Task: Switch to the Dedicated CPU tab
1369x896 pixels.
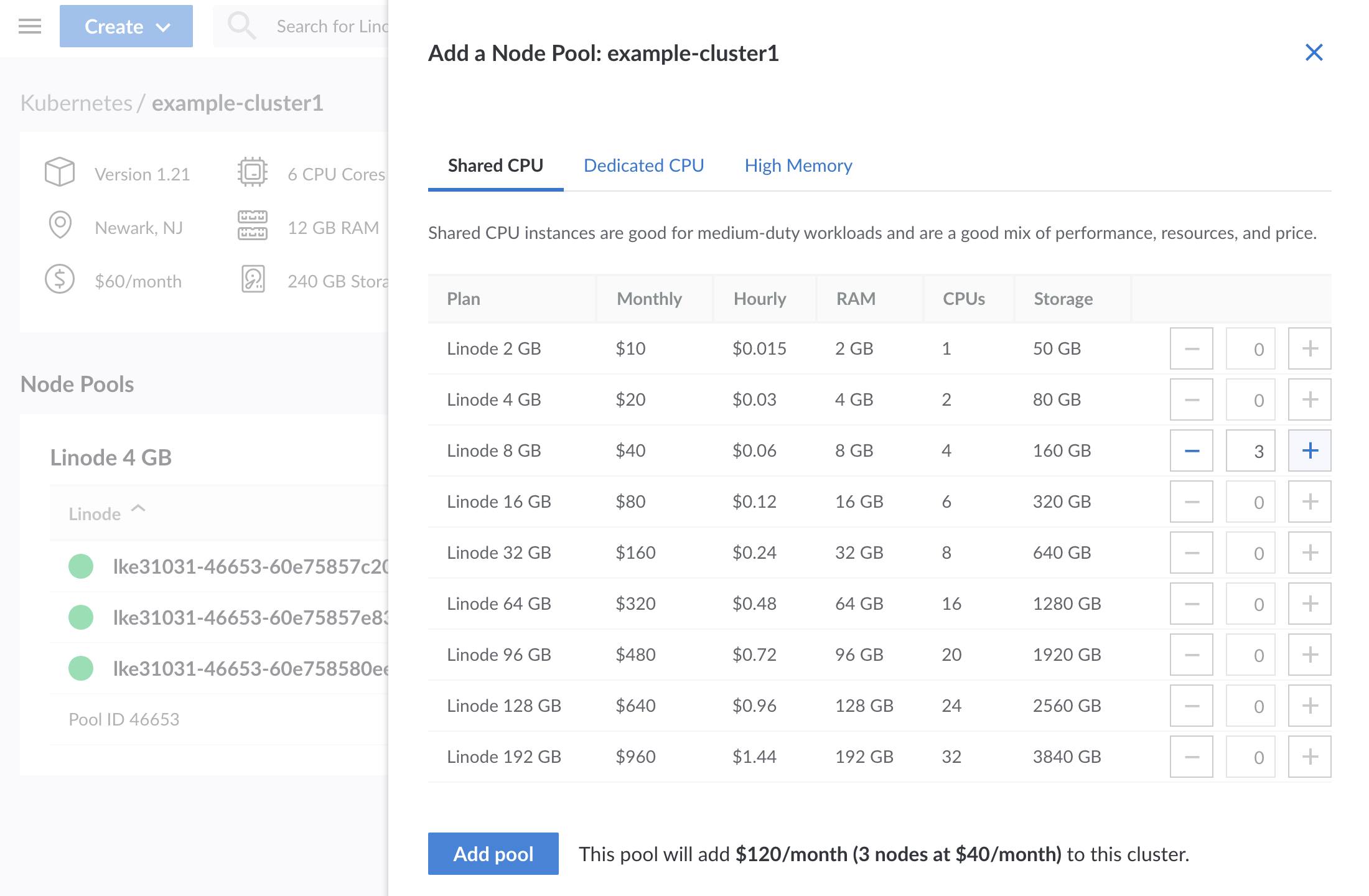Action: click(x=643, y=166)
